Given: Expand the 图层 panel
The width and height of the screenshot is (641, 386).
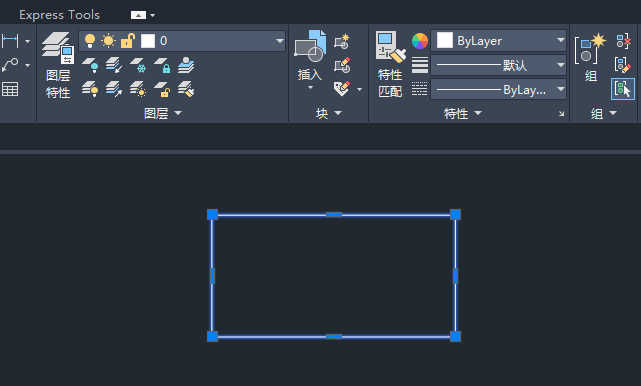Looking at the screenshot, I should pyautogui.click(x=162, y=113).
